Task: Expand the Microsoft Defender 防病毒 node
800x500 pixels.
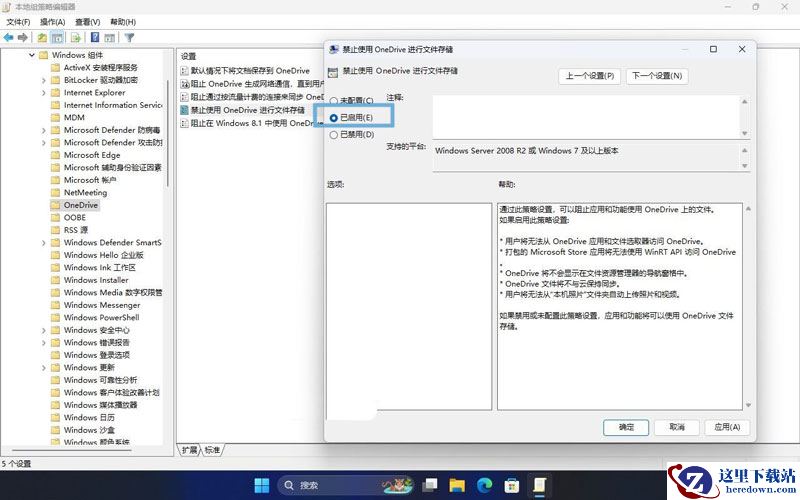Action: [x=44, y=130]
